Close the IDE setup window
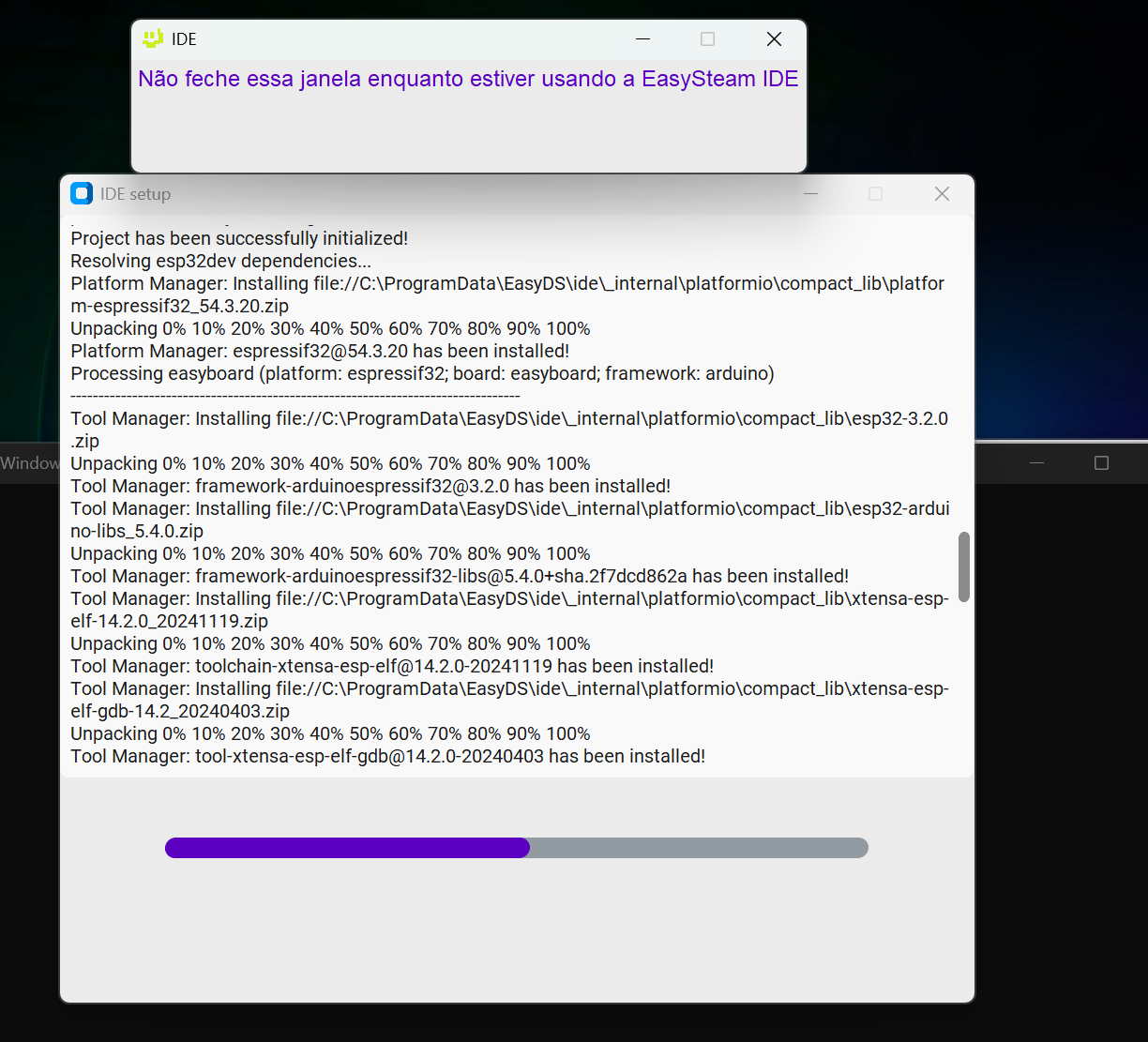1148x1042 pixels. (942, 193)
